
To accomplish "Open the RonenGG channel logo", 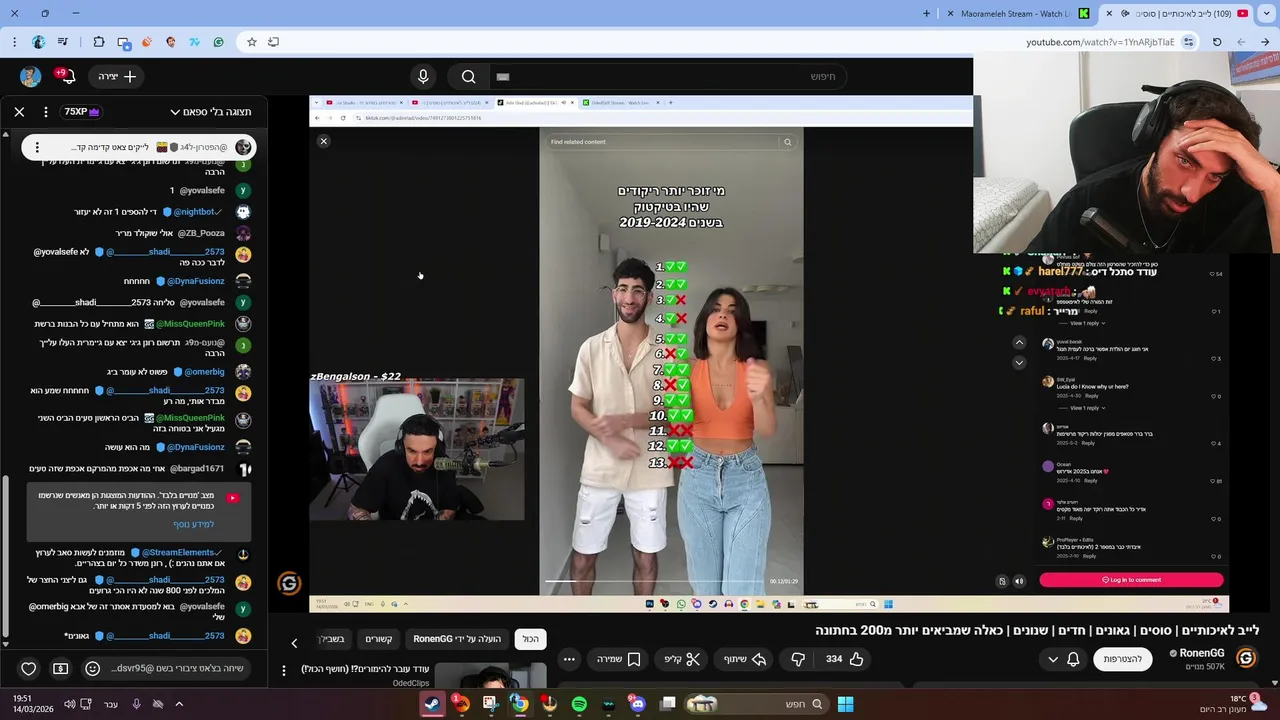I will [x=1245, y=658].
